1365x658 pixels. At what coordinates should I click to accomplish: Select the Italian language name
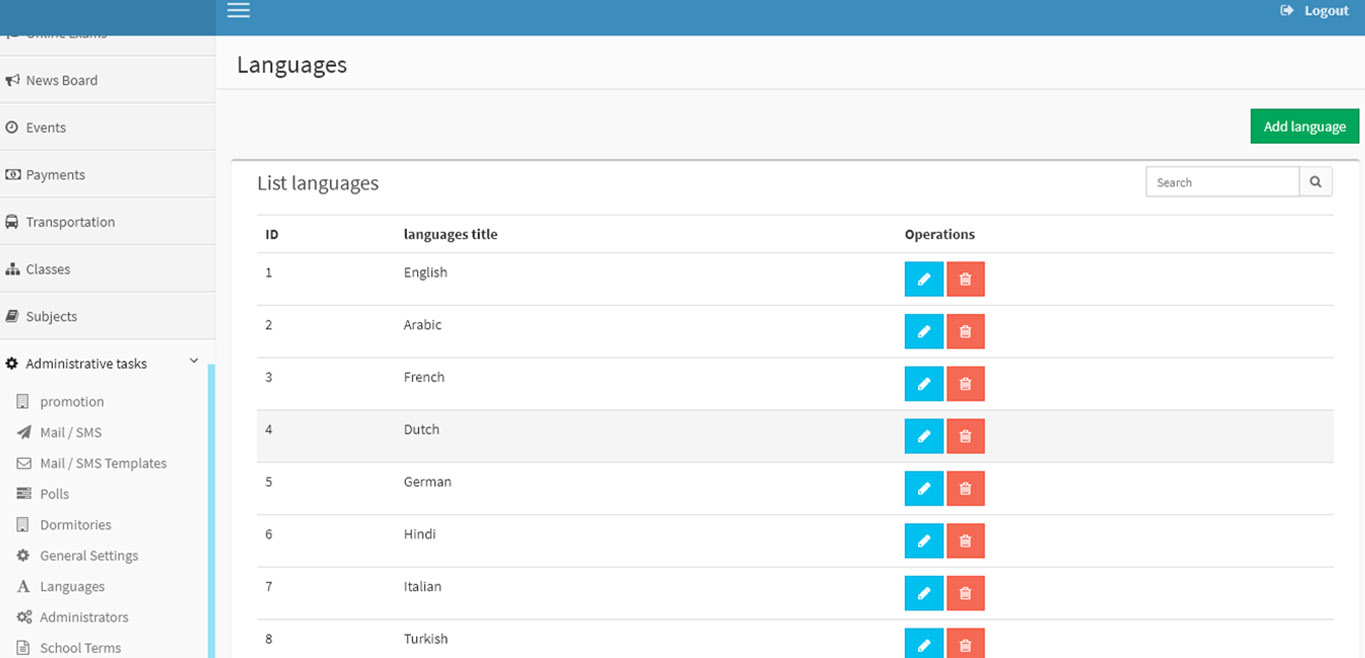(422, 586)
